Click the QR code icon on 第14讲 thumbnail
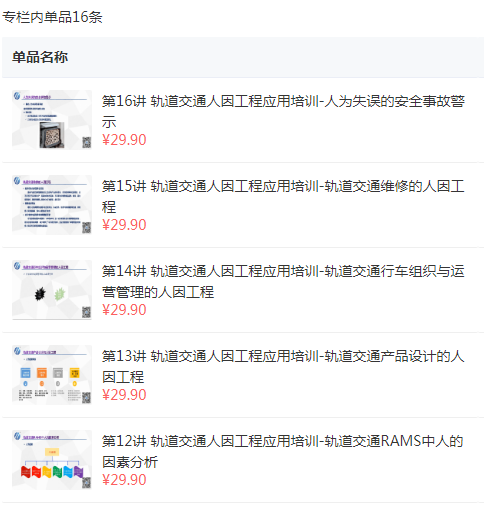This screenshot has height=505, width=484. [x=87, y=312]
